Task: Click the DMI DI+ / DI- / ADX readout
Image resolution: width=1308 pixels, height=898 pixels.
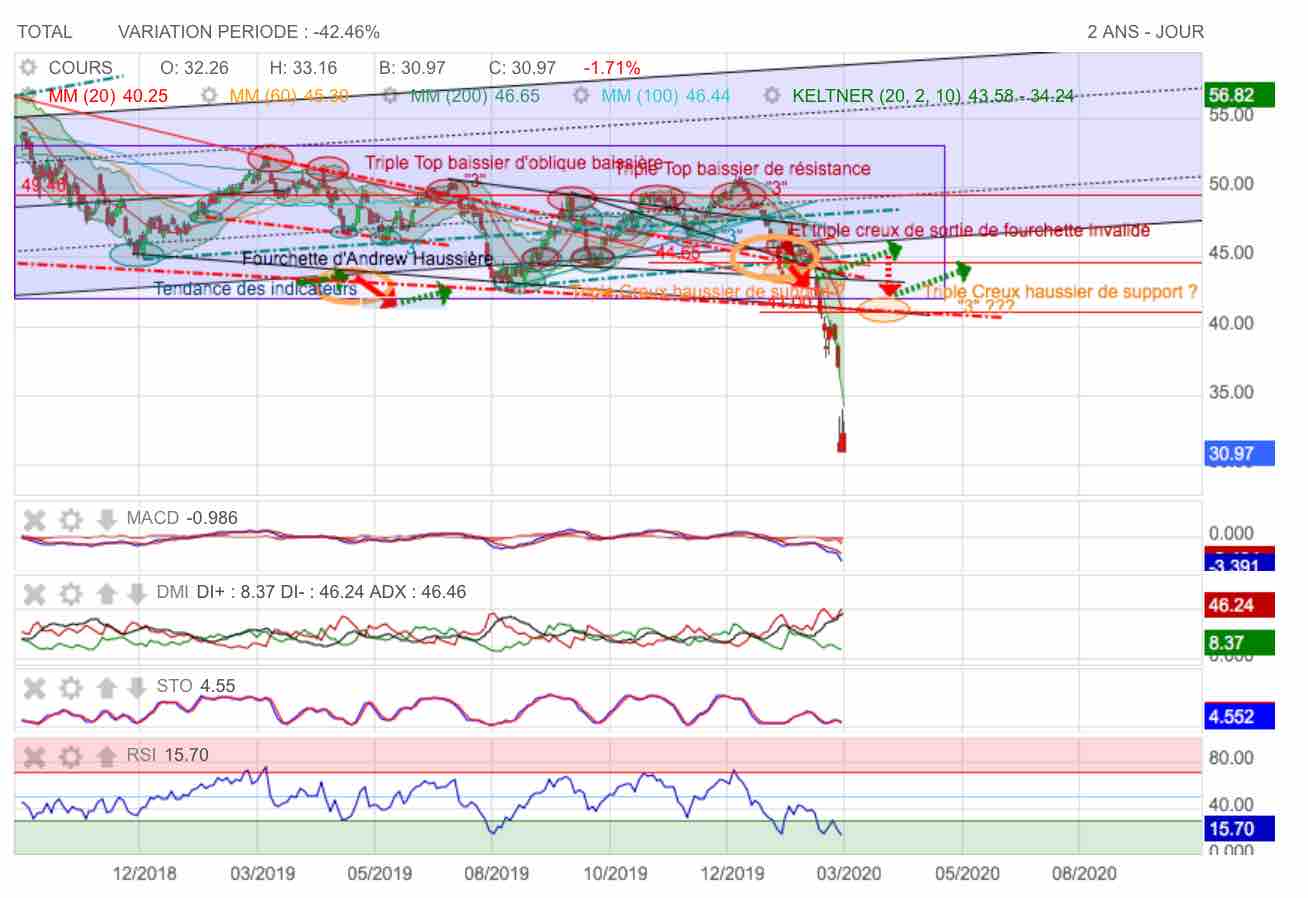Action: click(311, 592)
